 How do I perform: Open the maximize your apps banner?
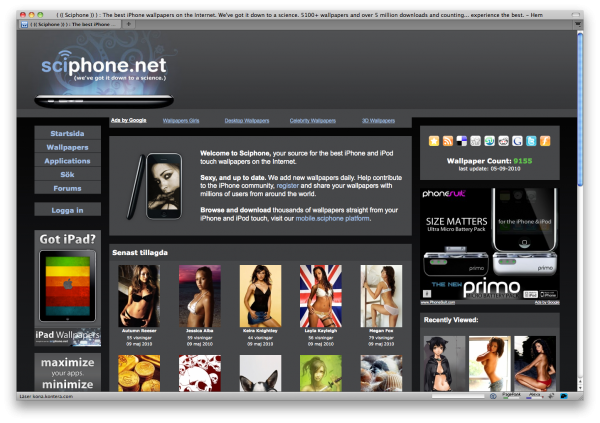[67, 372]
